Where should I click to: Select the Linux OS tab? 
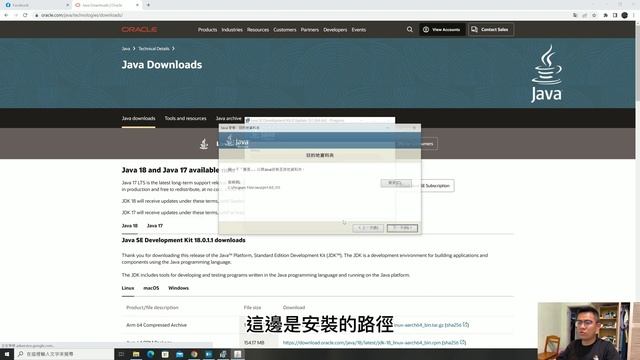pyautogui.click(x=128, y=288)
